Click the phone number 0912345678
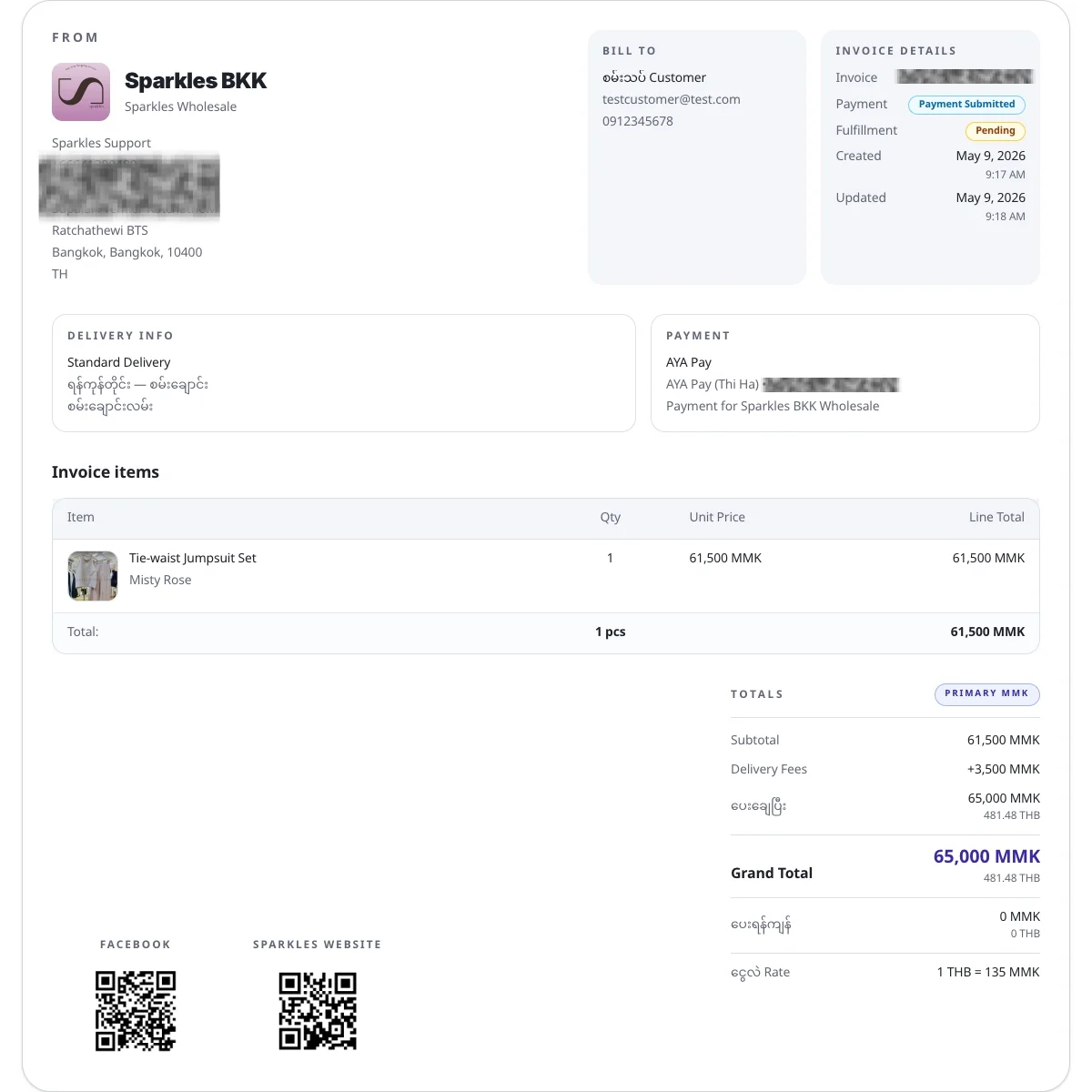Viewport: 1092px width, 1092px height. (x=638, y=121)
